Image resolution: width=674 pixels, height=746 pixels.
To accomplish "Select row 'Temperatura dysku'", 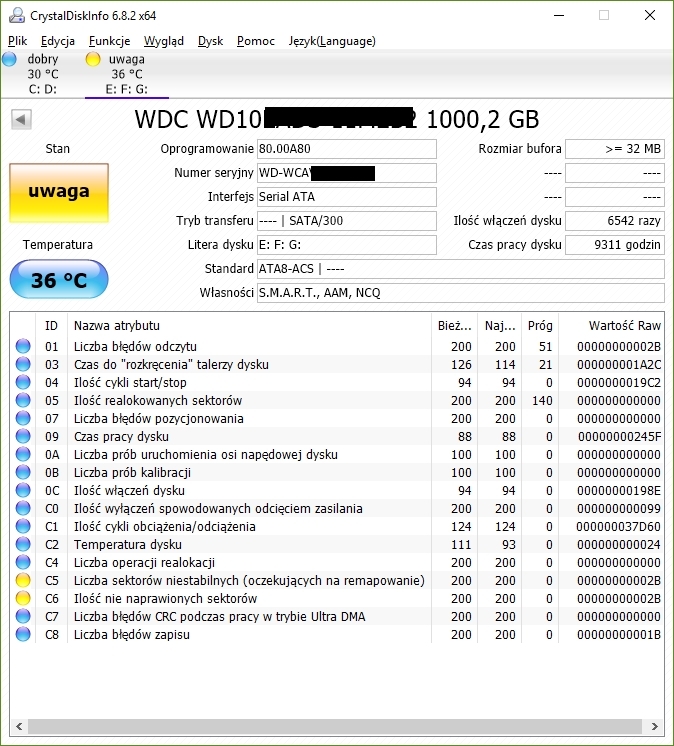I will coord(337,544).
